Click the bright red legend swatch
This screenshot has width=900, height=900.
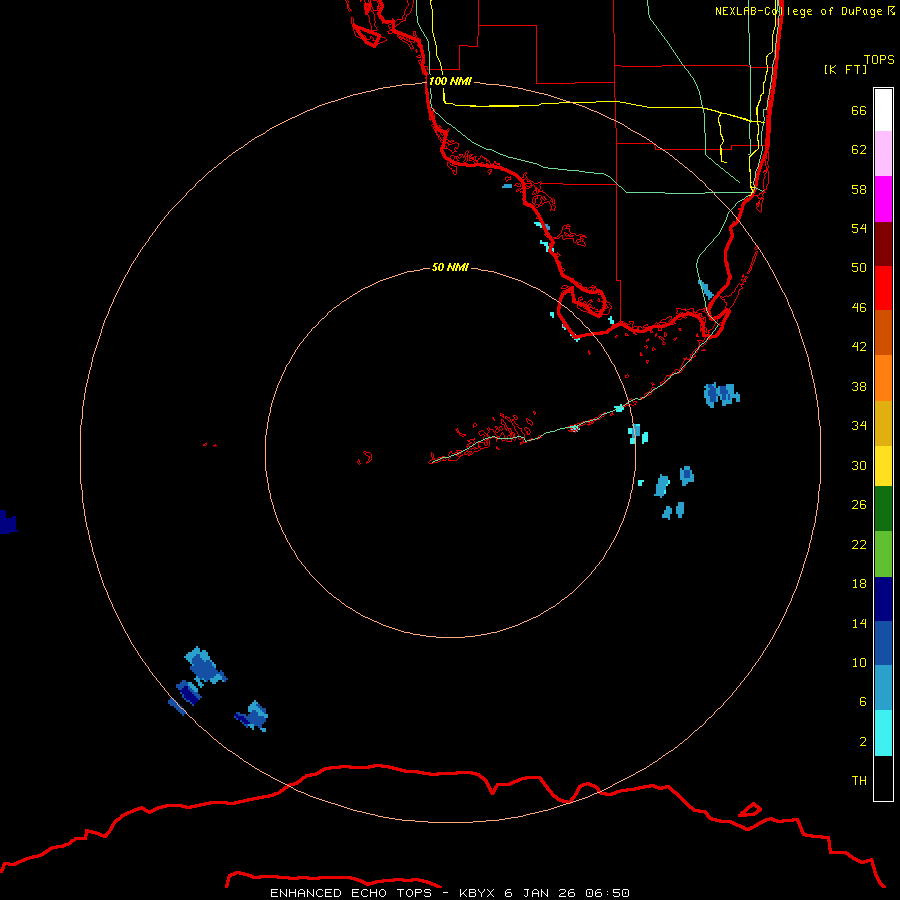pyautogui.click(x=883, y=288)
